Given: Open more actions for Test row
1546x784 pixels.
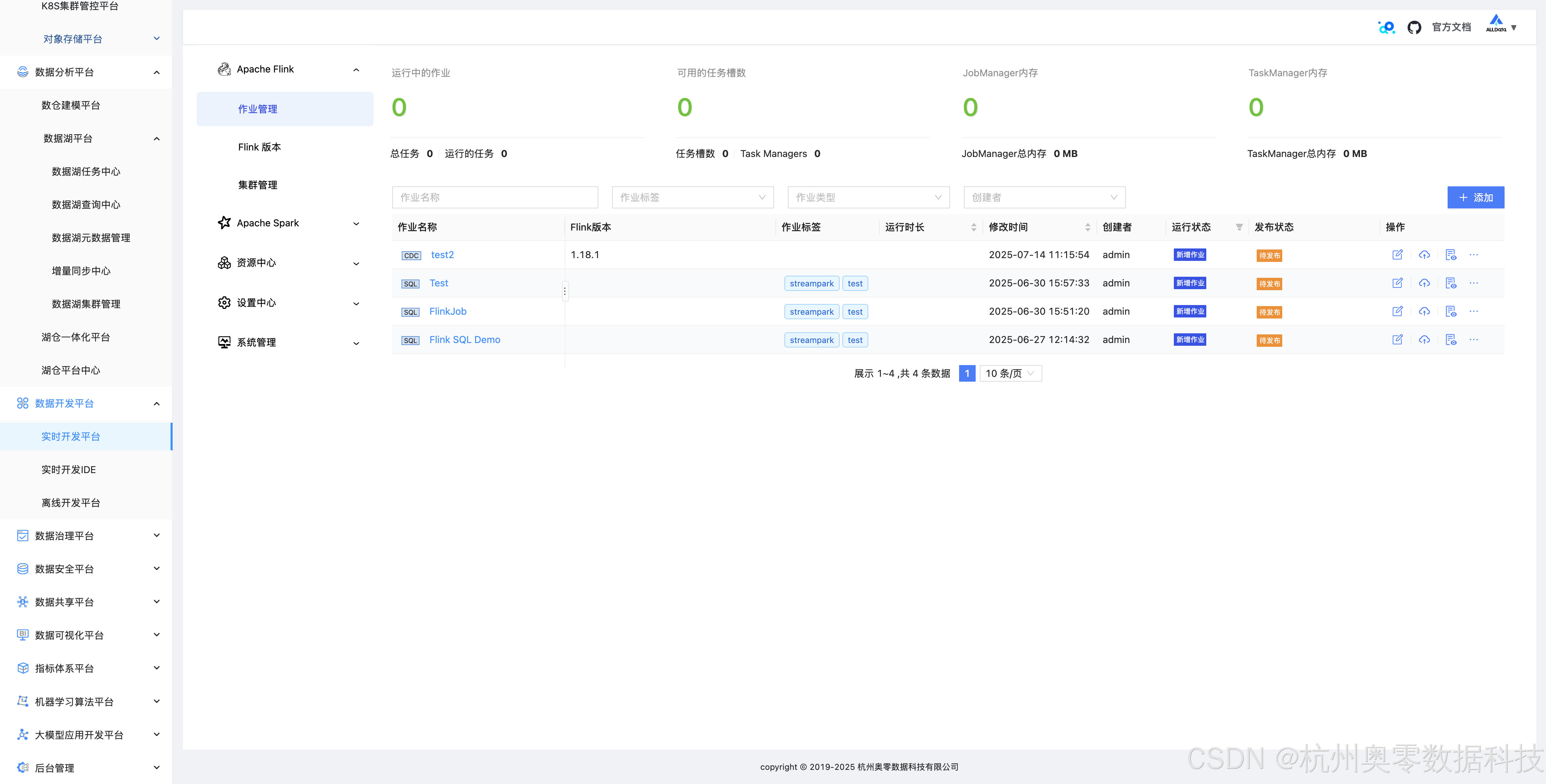Looking at the screenshot, I should pyautogui.click(x=1474, y=283).
